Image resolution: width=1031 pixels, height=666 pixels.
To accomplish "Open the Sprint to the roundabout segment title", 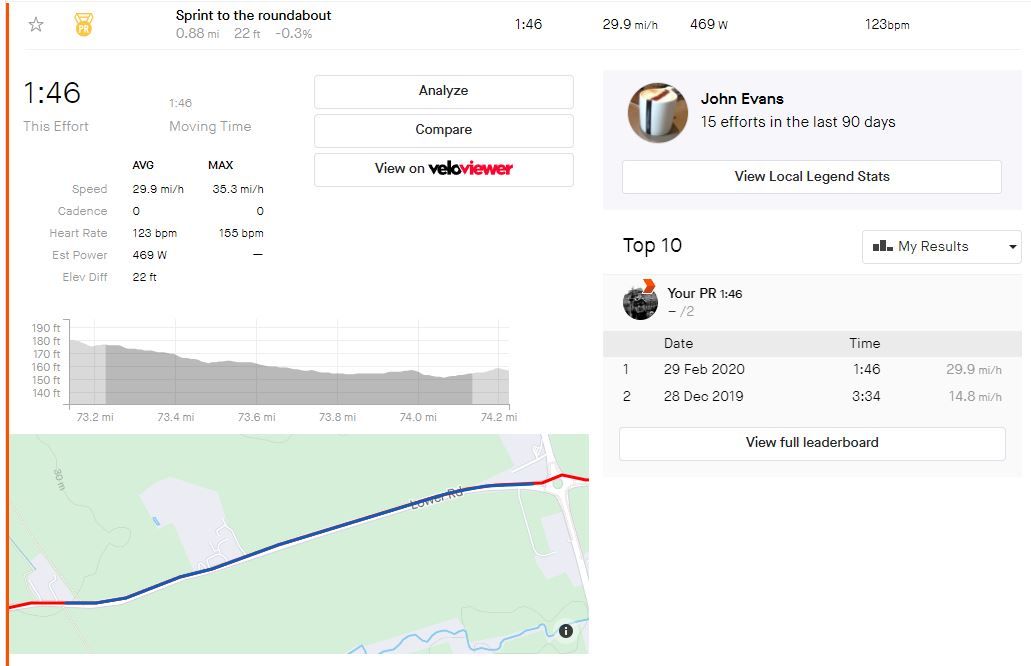I will coord(253,15).
